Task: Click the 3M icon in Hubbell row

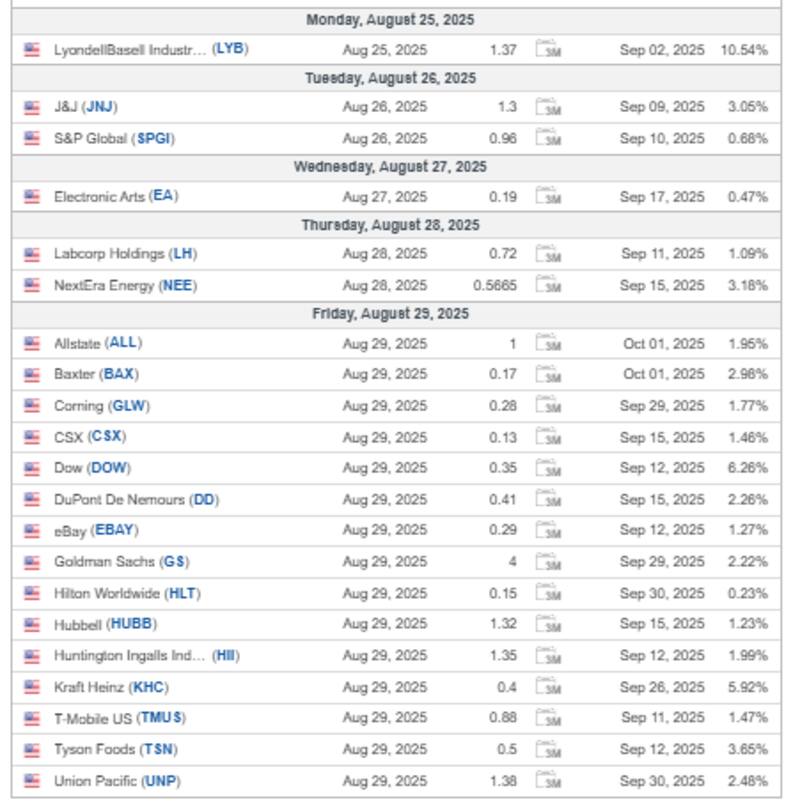Action: point(548,624)
